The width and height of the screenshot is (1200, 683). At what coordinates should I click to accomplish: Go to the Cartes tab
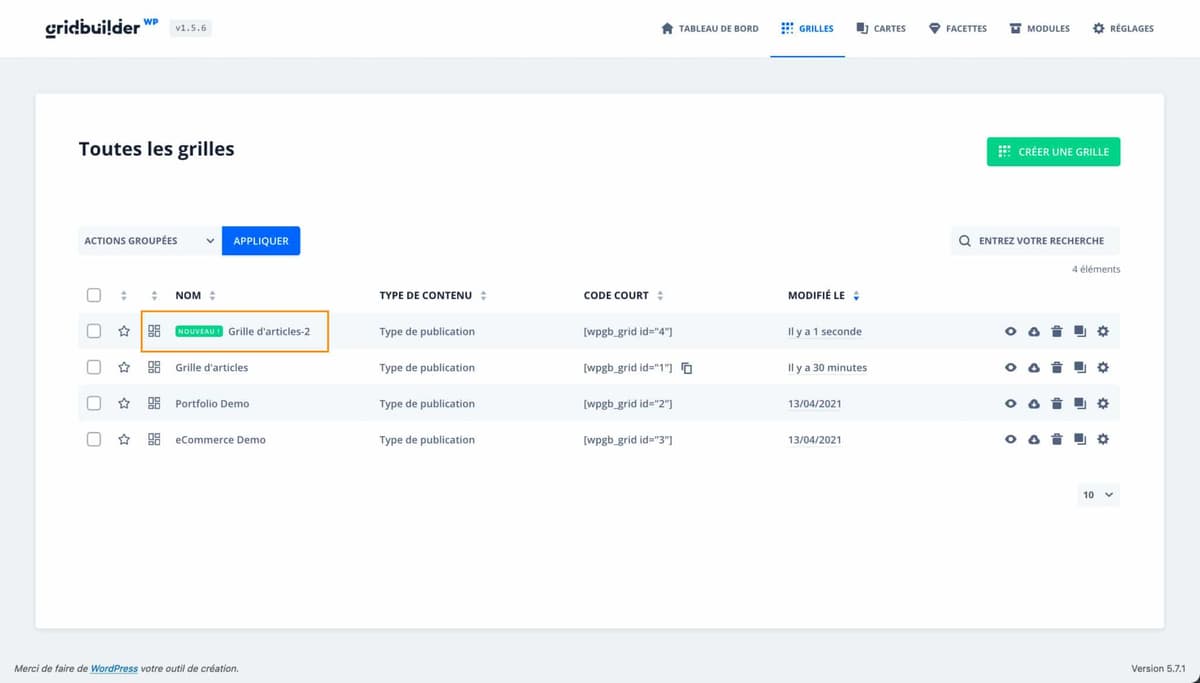[881, 29]
